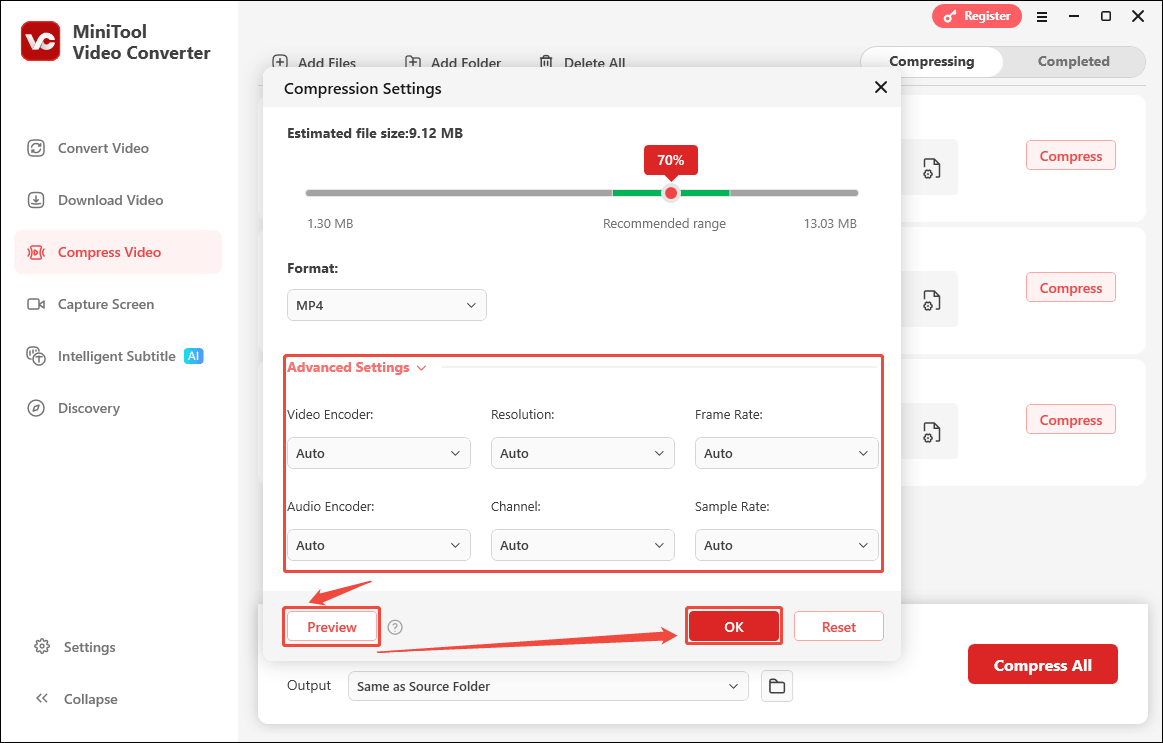Switch to the Completed tab
The image size is (1163, 743).
click(1072, 61)
